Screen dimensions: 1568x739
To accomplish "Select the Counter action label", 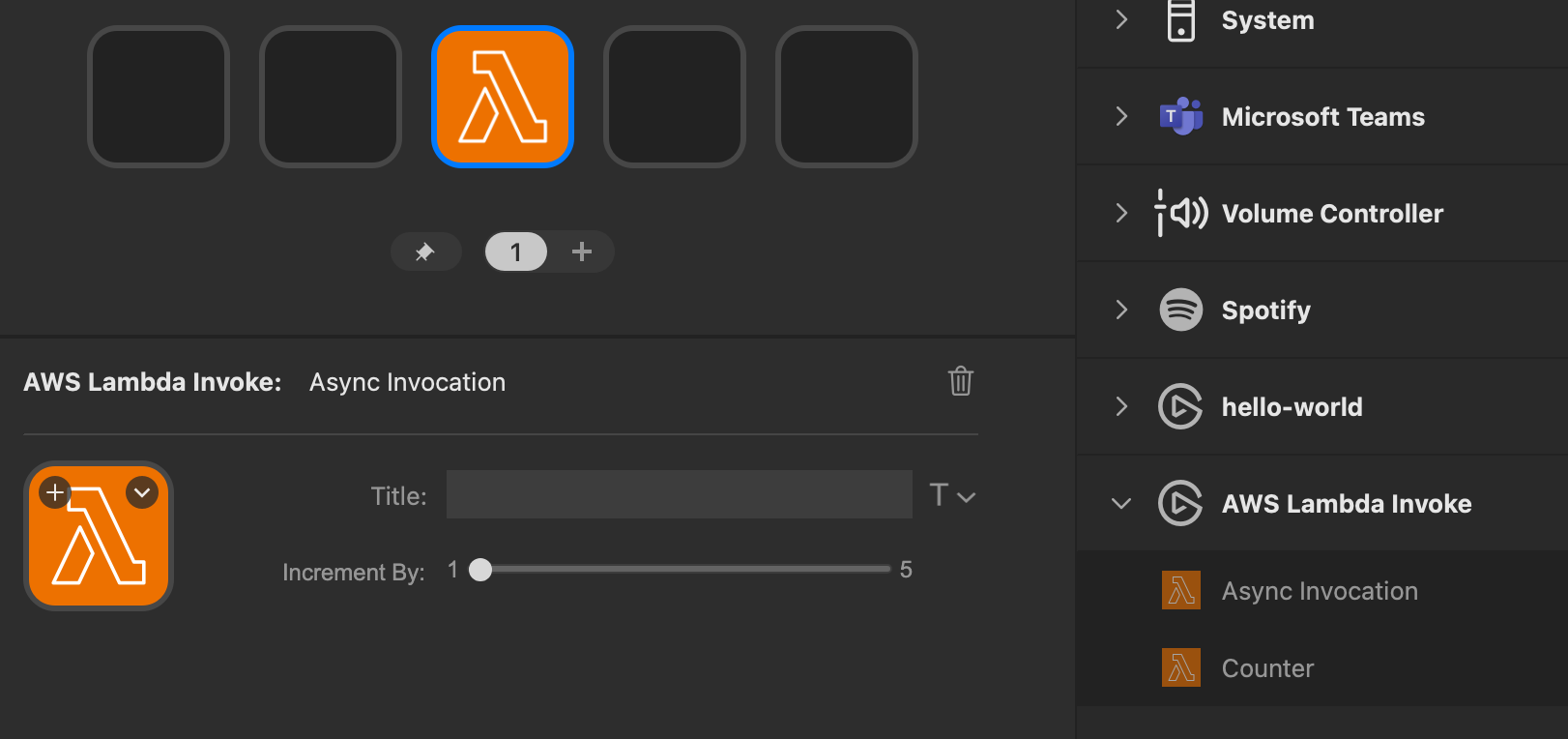I will [x=1267, y=668].
